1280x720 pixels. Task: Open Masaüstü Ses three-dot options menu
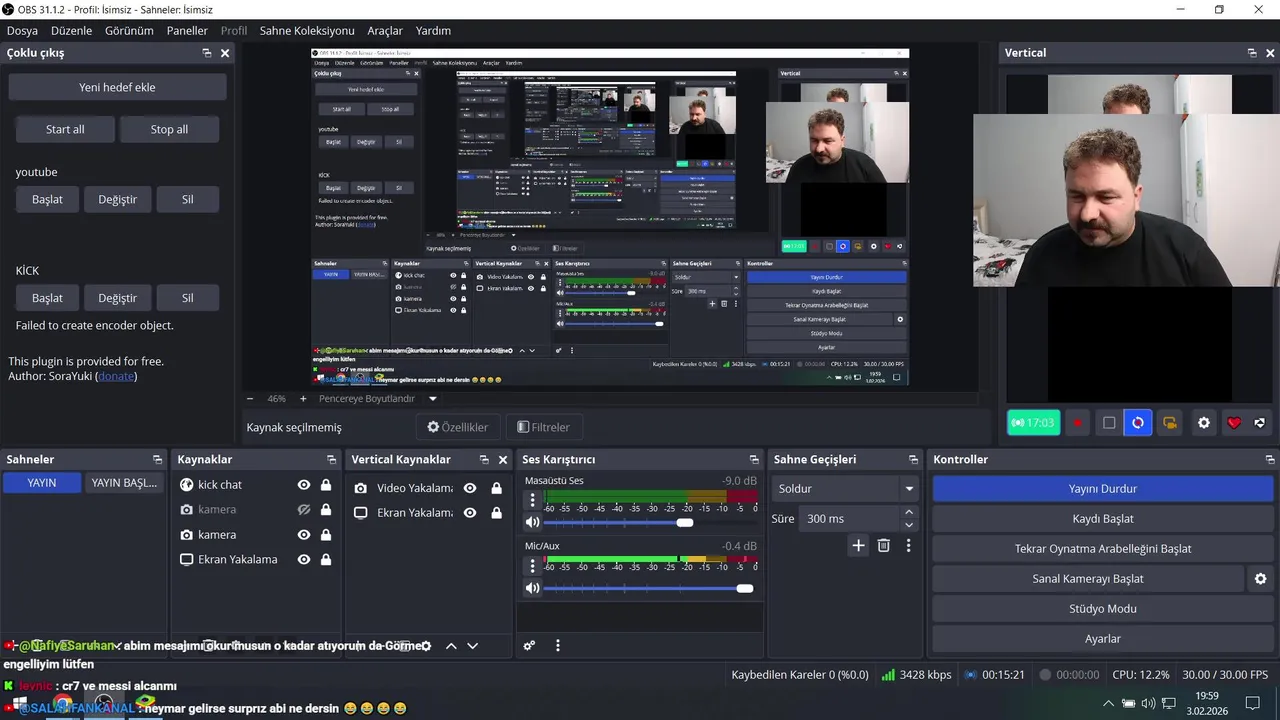[532, 500]
